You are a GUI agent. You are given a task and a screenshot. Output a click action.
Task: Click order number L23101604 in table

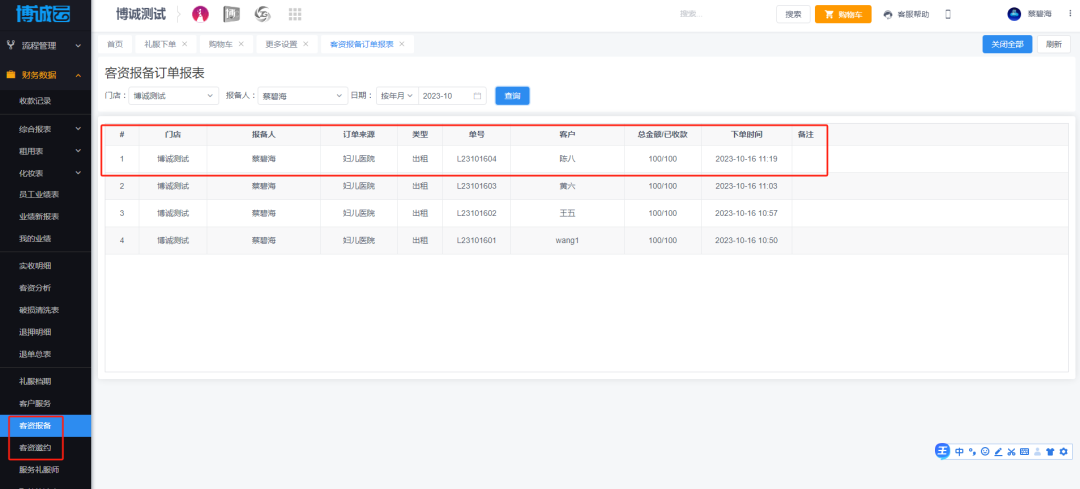477,158
